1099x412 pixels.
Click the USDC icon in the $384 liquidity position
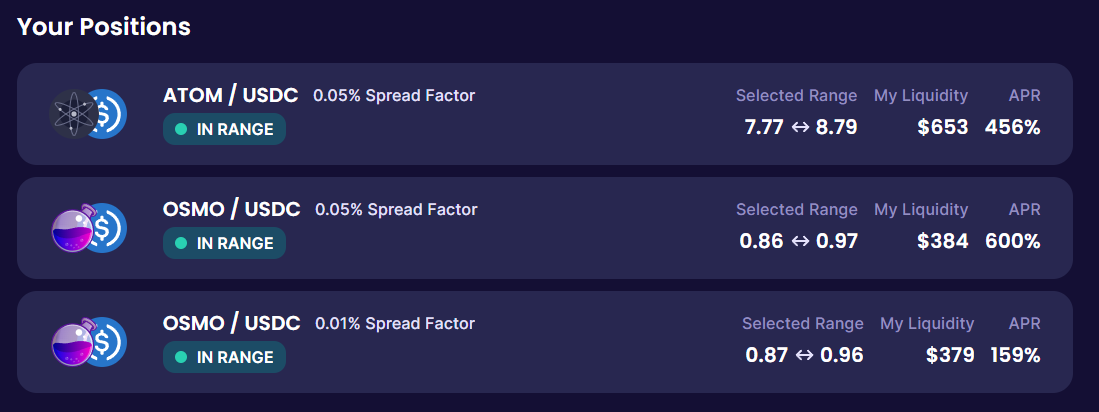tap(106, 228)
